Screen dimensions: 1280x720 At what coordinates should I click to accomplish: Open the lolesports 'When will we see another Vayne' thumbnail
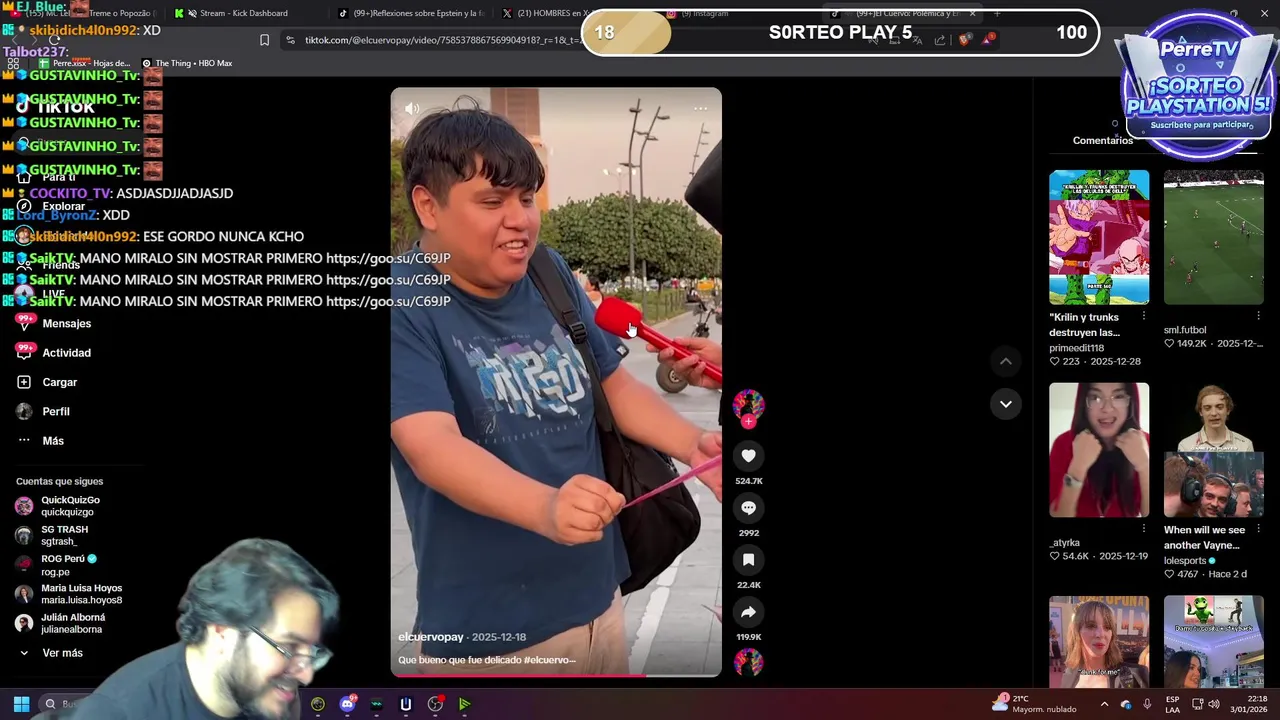(x=1213, y=450)
